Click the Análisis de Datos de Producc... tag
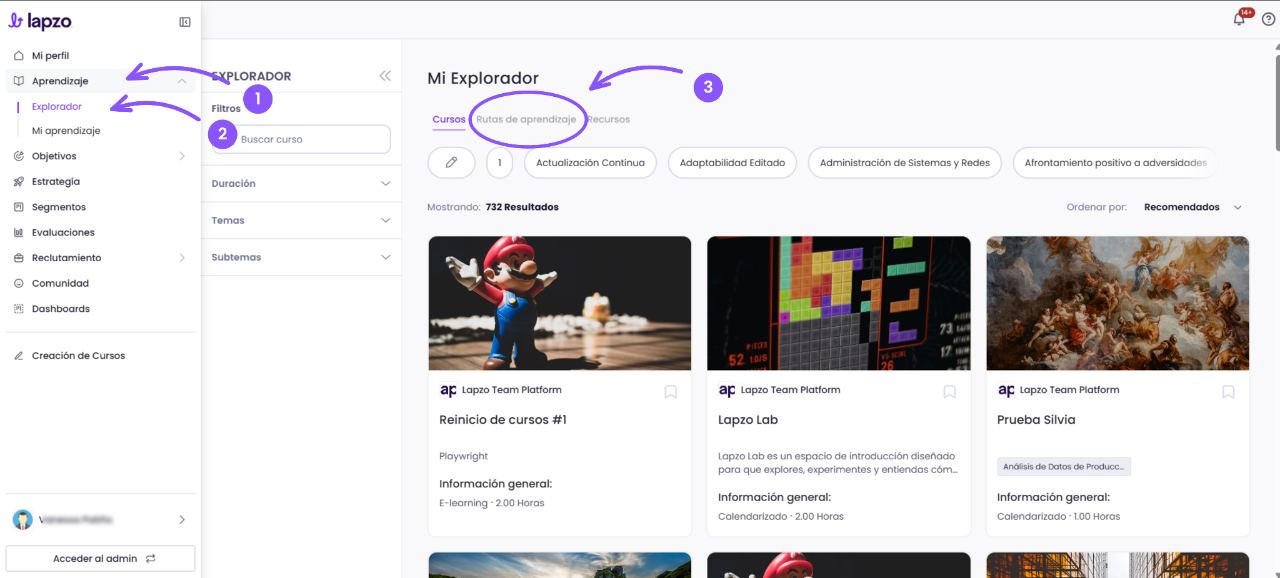This screenshot has height=578, width=1280. (1064, 467)
